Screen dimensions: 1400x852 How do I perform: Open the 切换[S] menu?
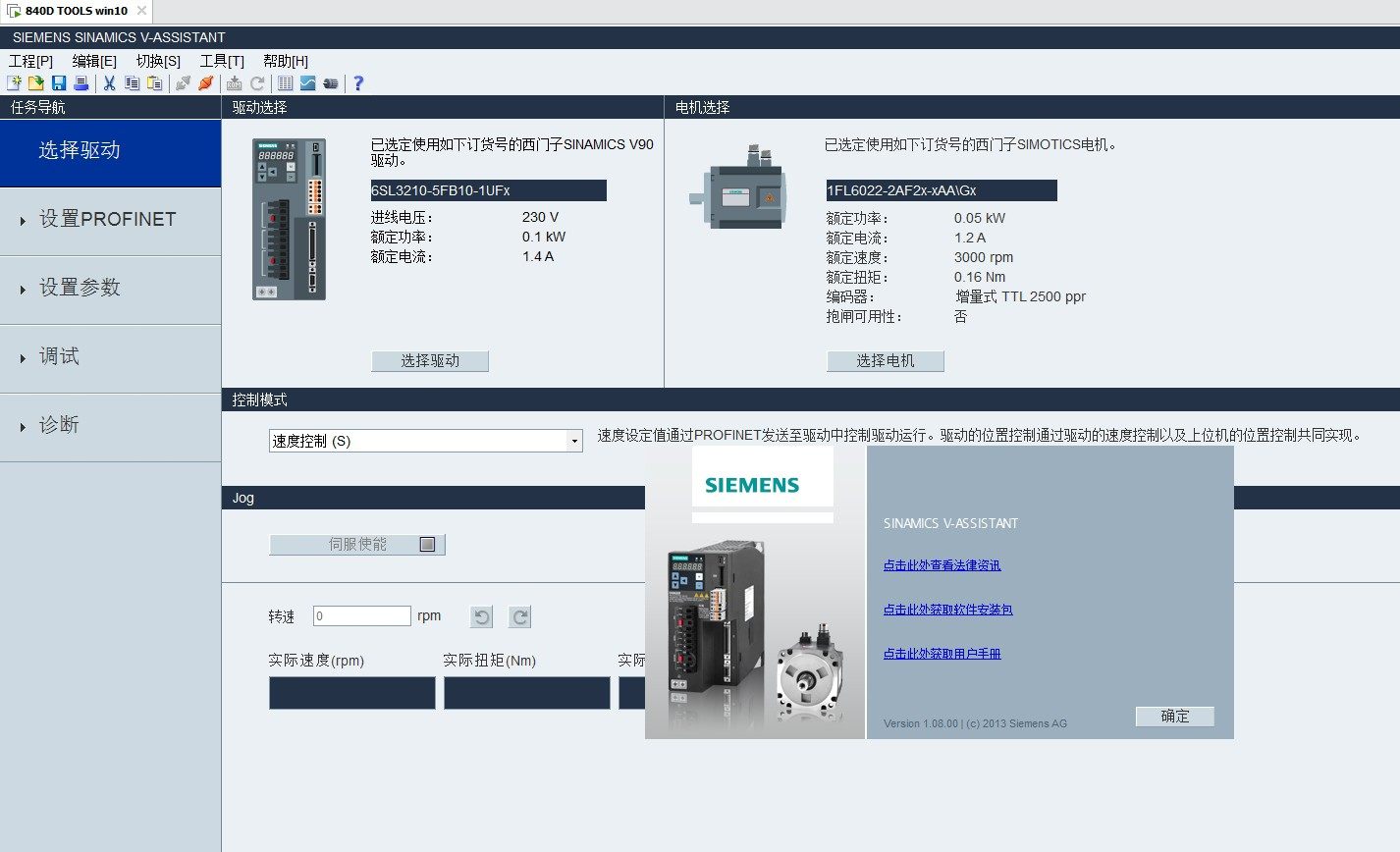pos(158,61)
